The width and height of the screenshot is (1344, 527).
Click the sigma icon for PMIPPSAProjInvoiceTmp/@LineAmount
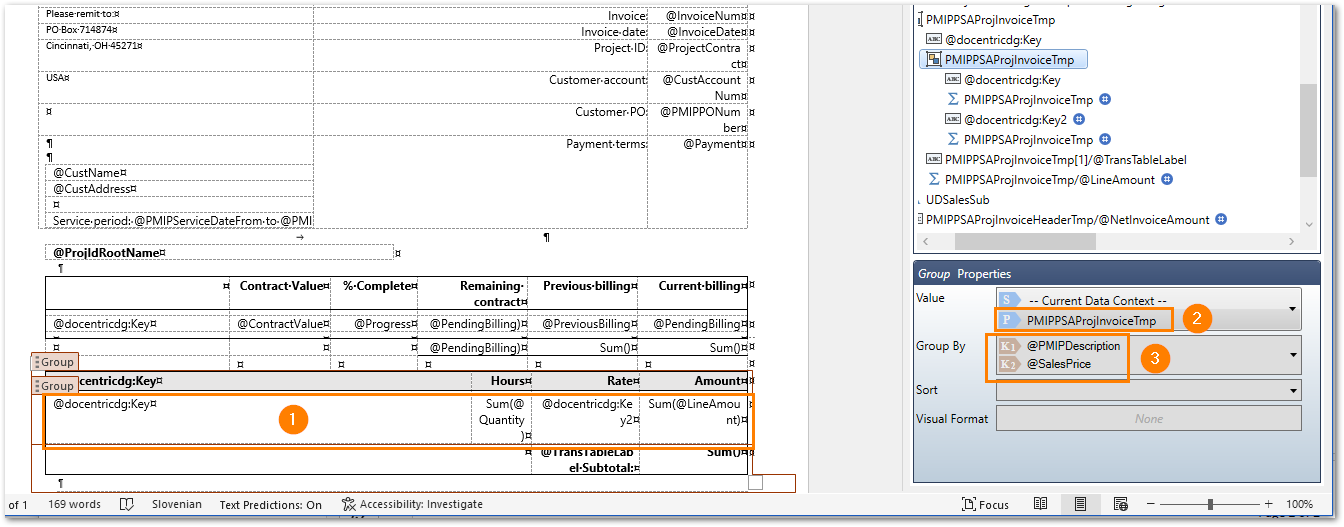934,180
